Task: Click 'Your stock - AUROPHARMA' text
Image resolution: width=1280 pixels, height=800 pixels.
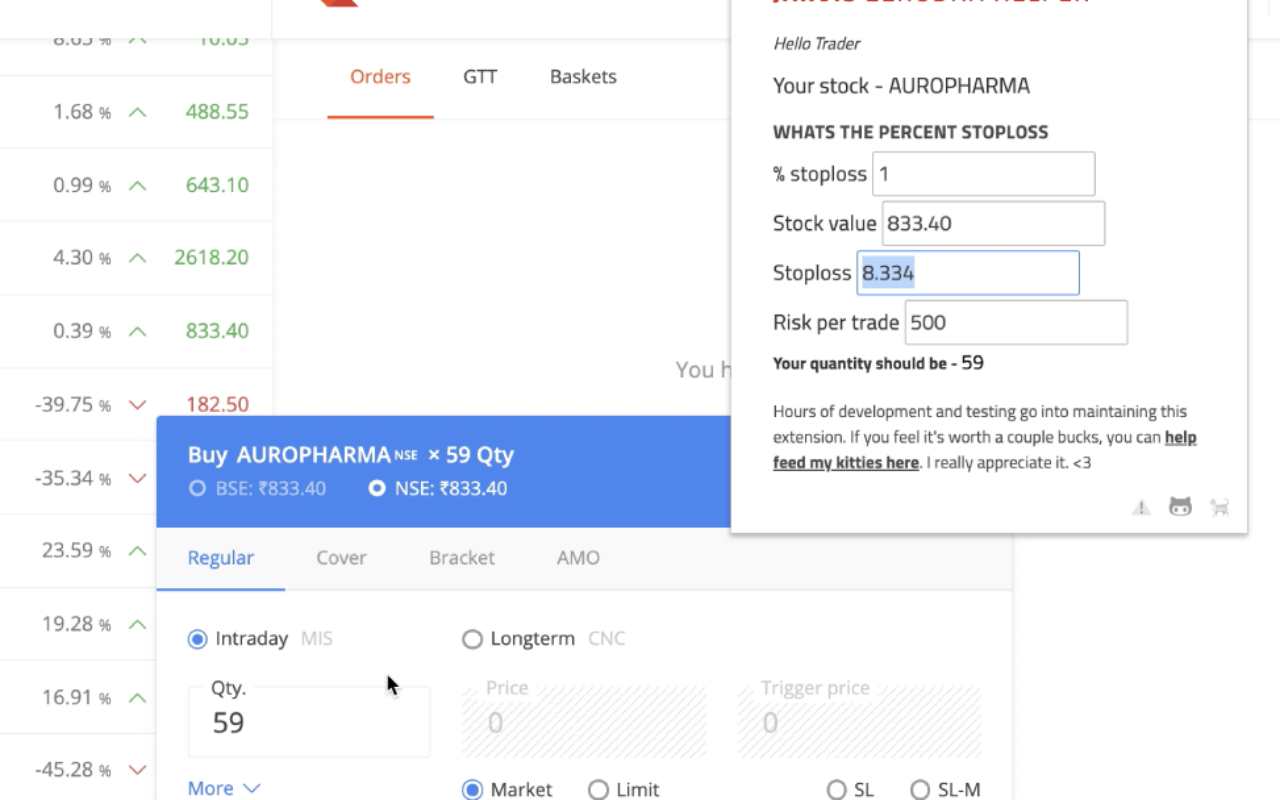Action: click(x=901, y=86)
